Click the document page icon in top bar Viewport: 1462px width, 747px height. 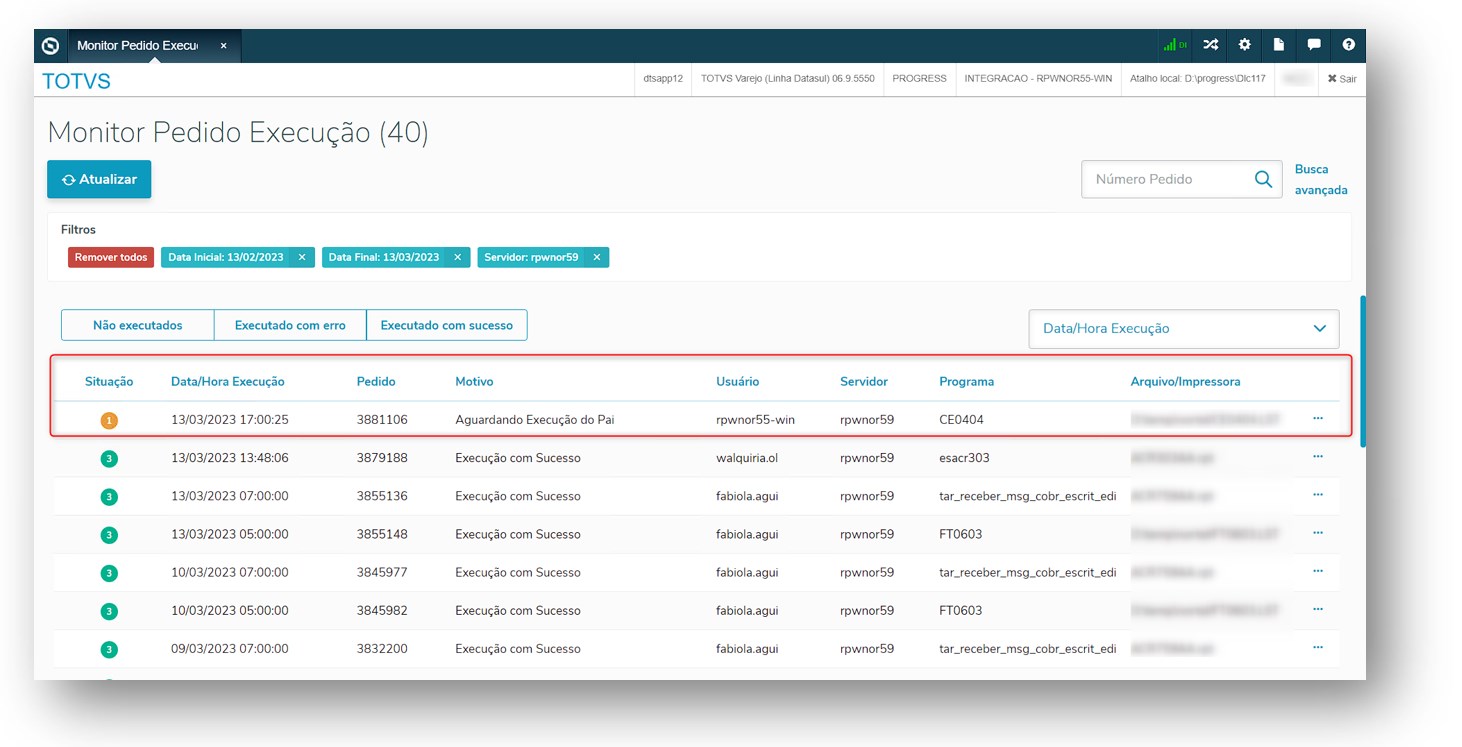pos(1279,45)
